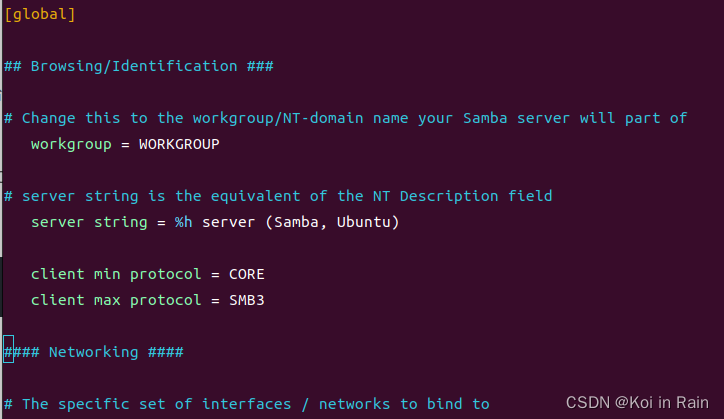Viewport: 724px width, 419px height.
Task: Place cursor on Browsing/Identification comment line
Action: point(139,66)
